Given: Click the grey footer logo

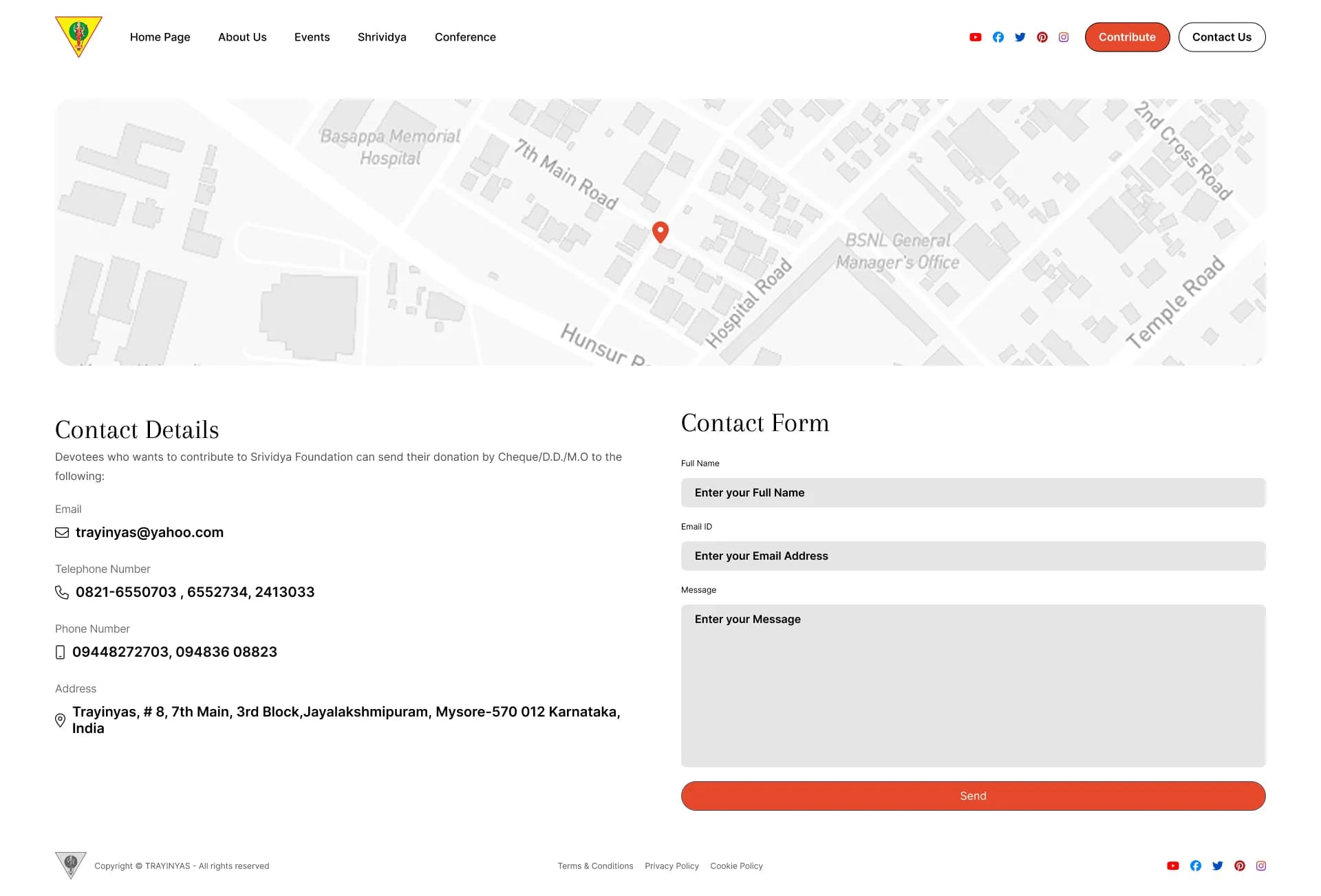Looking at the screenshot, I should [71, 866].
